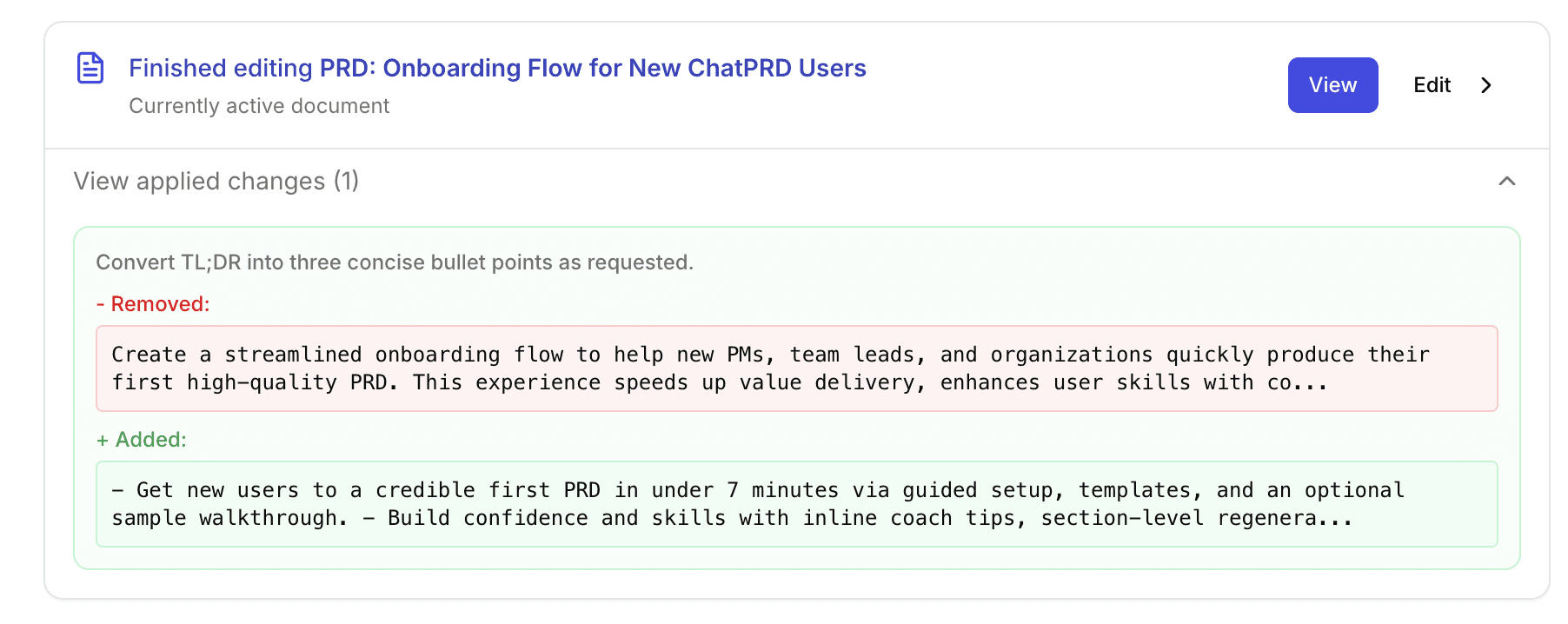Open the "Finished editing PRD" title link
Viewport: 1568px width, 624px height.
coord(497,68)
